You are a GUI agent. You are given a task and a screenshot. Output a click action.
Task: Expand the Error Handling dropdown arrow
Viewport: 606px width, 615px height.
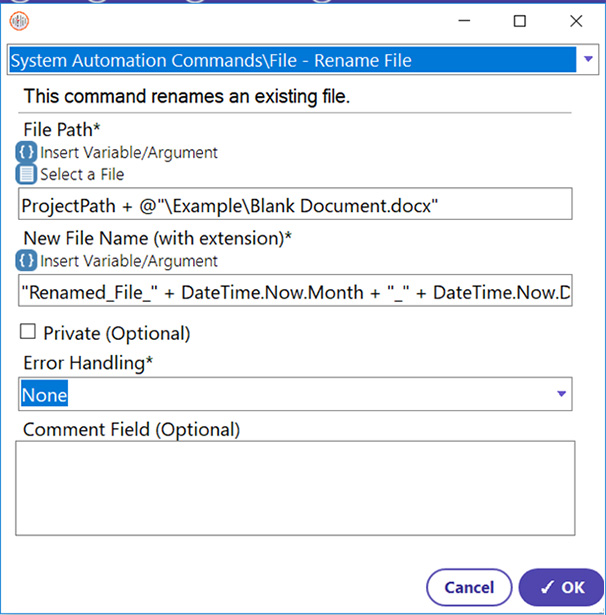click(x=561, y=394)
